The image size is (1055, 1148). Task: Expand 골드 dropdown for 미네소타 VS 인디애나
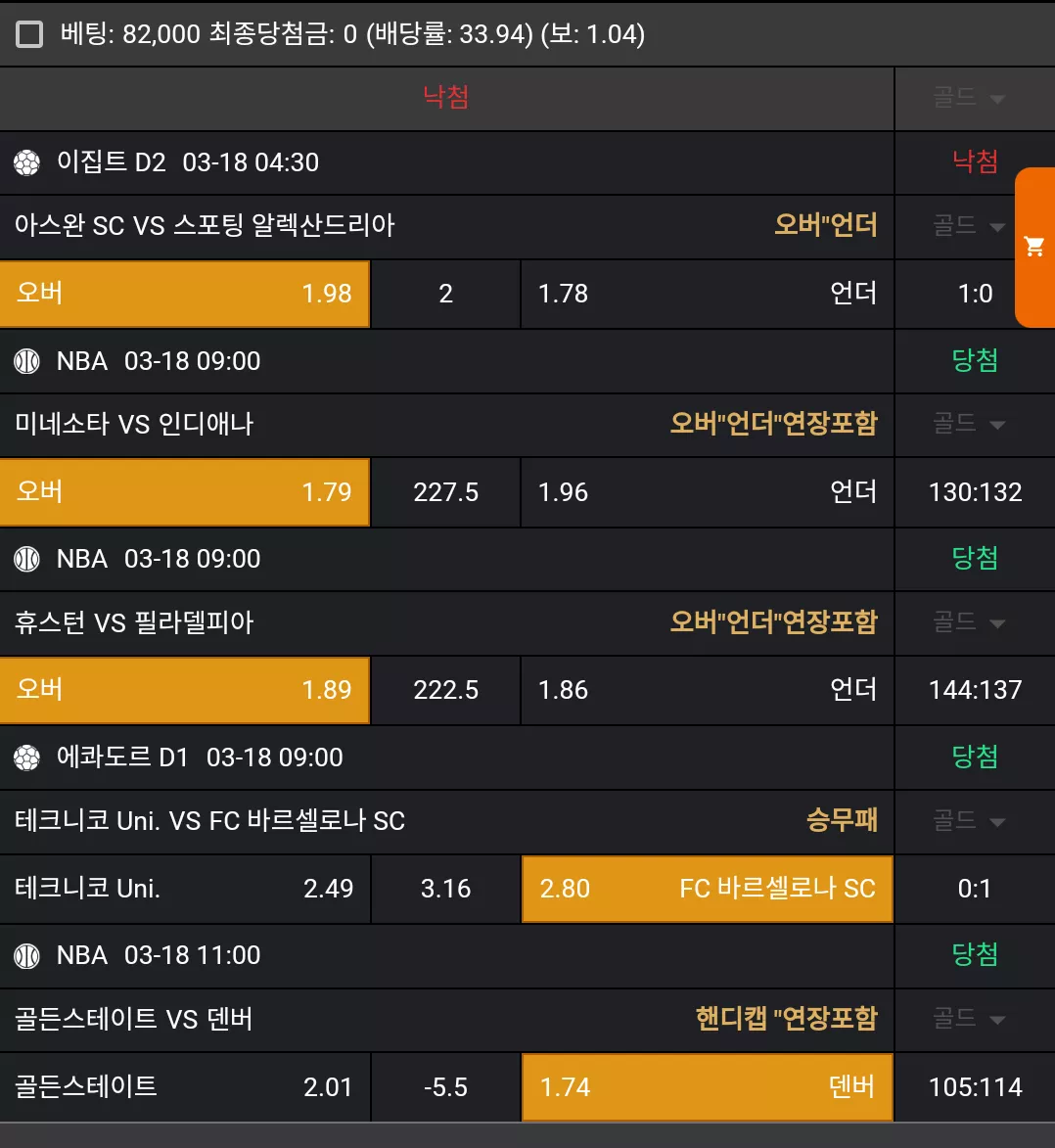(x=968, y=424)
